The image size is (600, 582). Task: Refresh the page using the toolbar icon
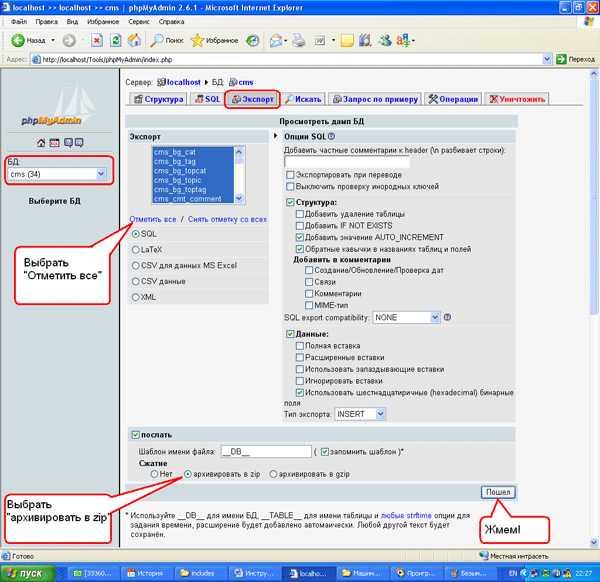click(x=116, y=40)
